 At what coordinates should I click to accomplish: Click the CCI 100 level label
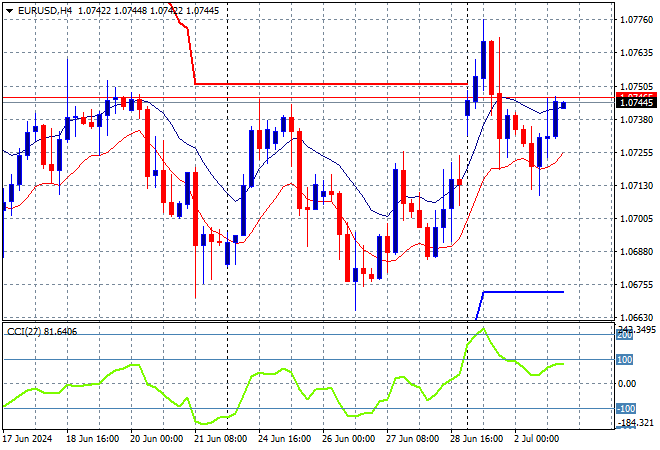click(624, 359)
